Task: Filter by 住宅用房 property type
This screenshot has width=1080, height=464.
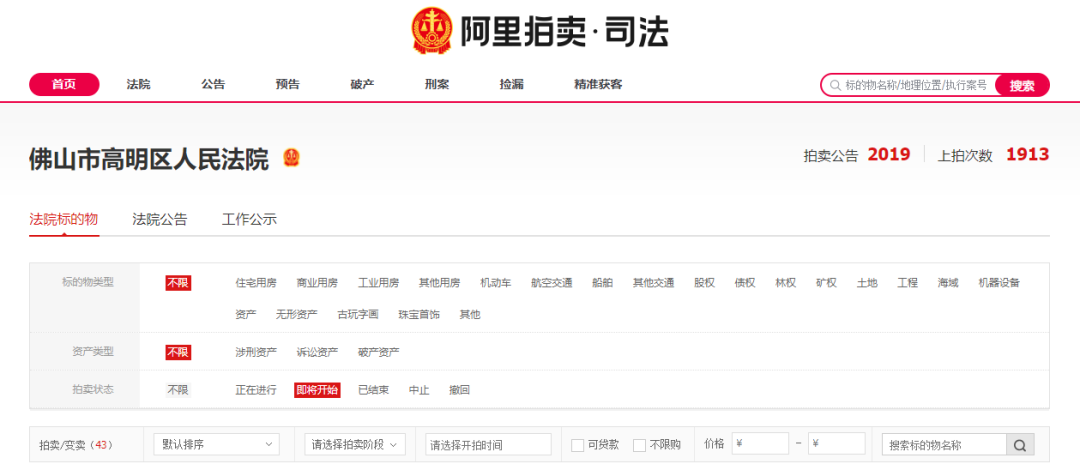Action: 256,283
